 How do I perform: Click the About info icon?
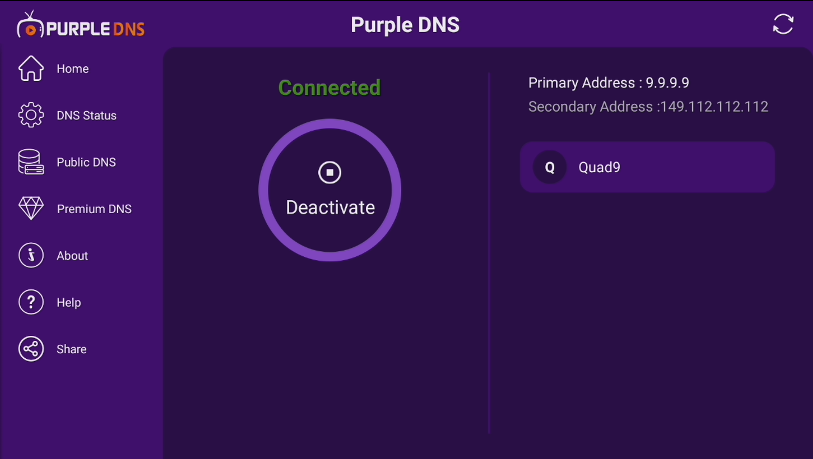point(31,256)
